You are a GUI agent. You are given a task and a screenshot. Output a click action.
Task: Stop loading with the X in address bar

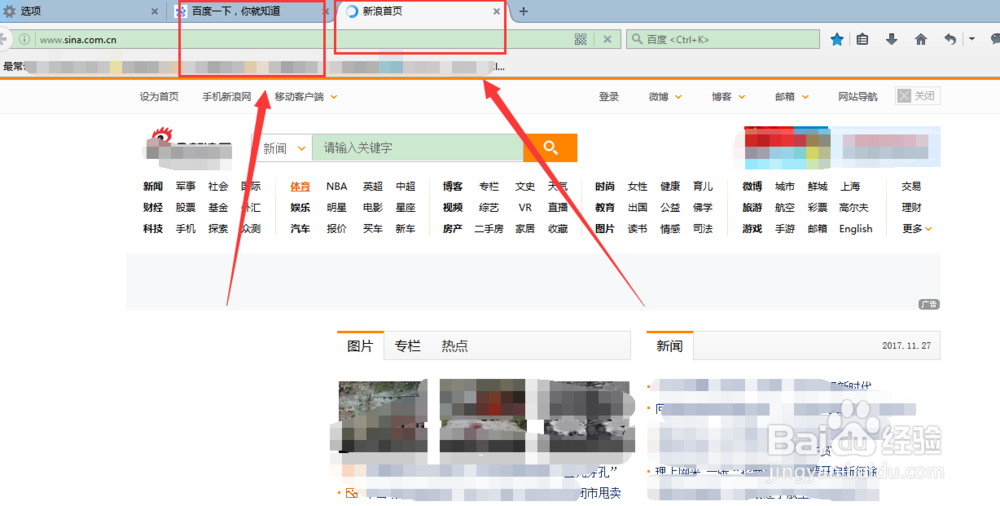[607, 40]
